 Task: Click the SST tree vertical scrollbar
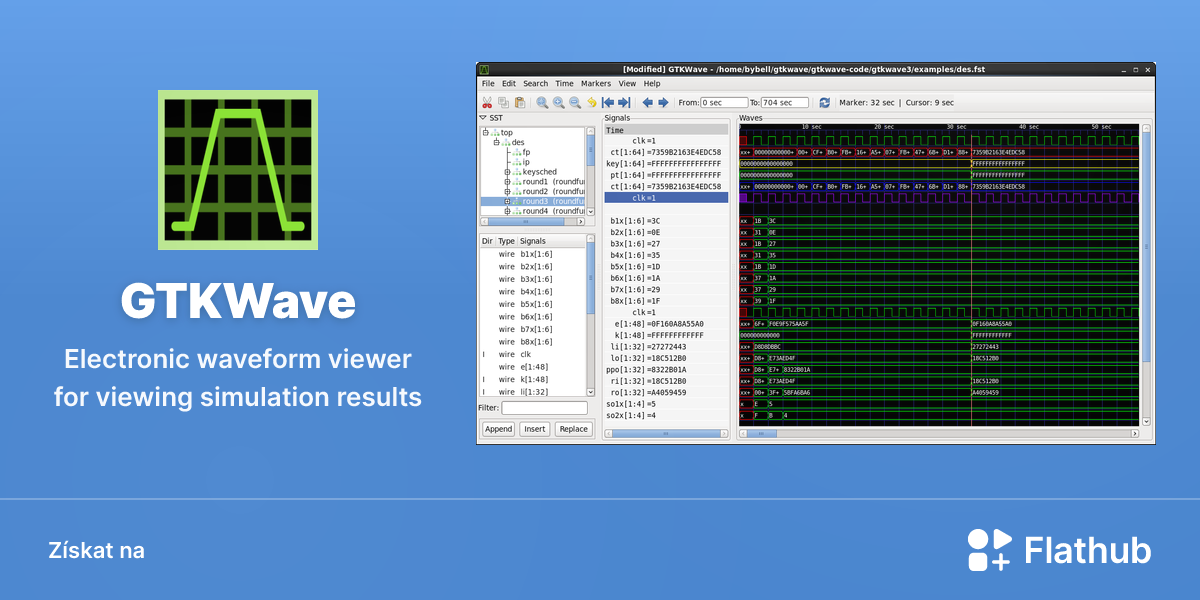click(590, 171)
